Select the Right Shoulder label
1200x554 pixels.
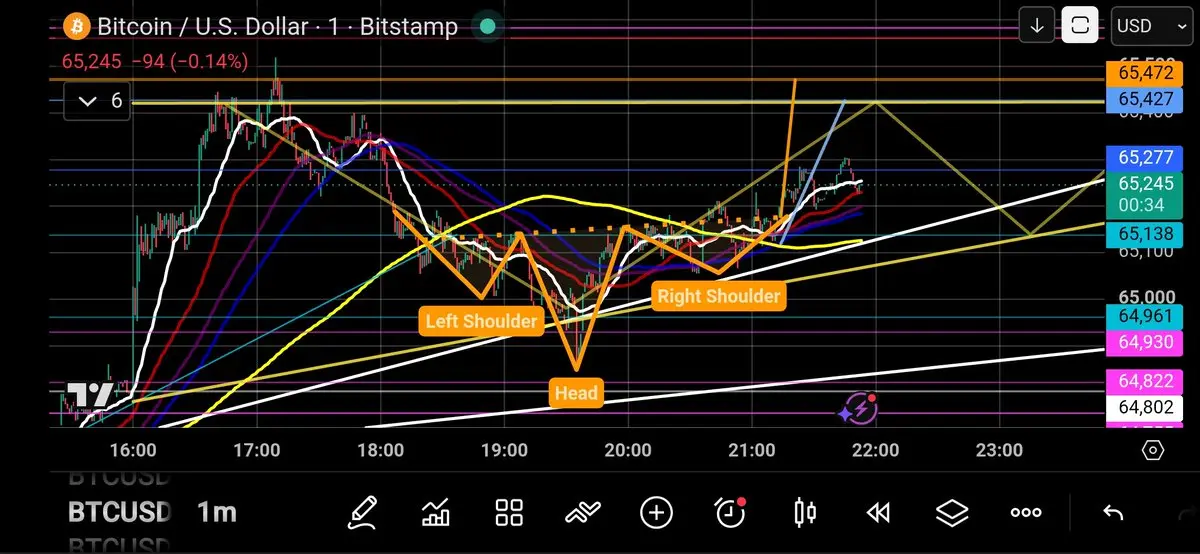(x=718, y=296)
